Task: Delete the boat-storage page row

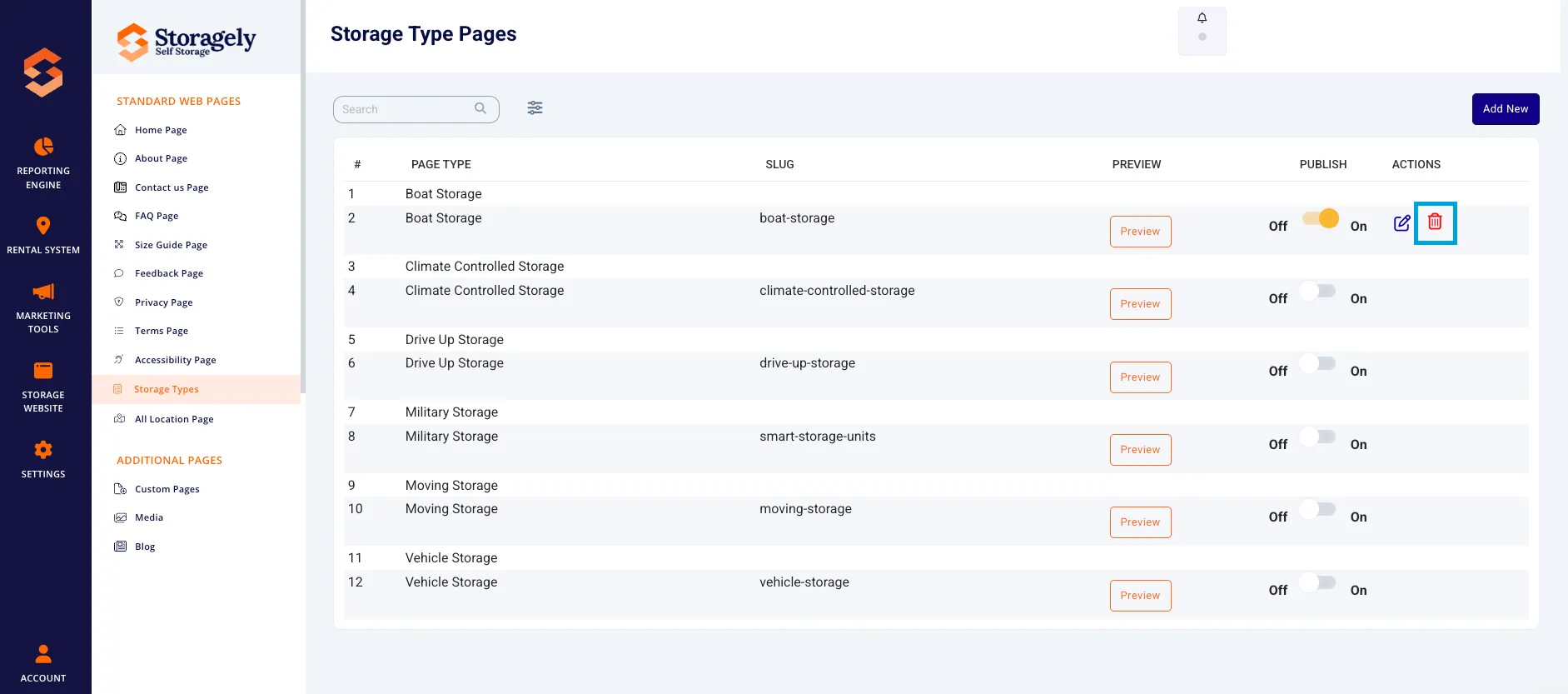Action: point(1435,222)
